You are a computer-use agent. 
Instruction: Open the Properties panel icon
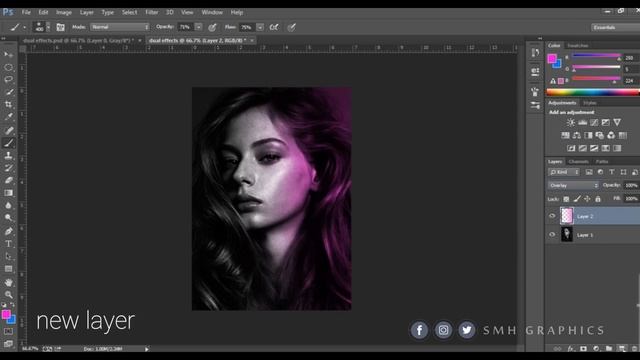point(535,72)
